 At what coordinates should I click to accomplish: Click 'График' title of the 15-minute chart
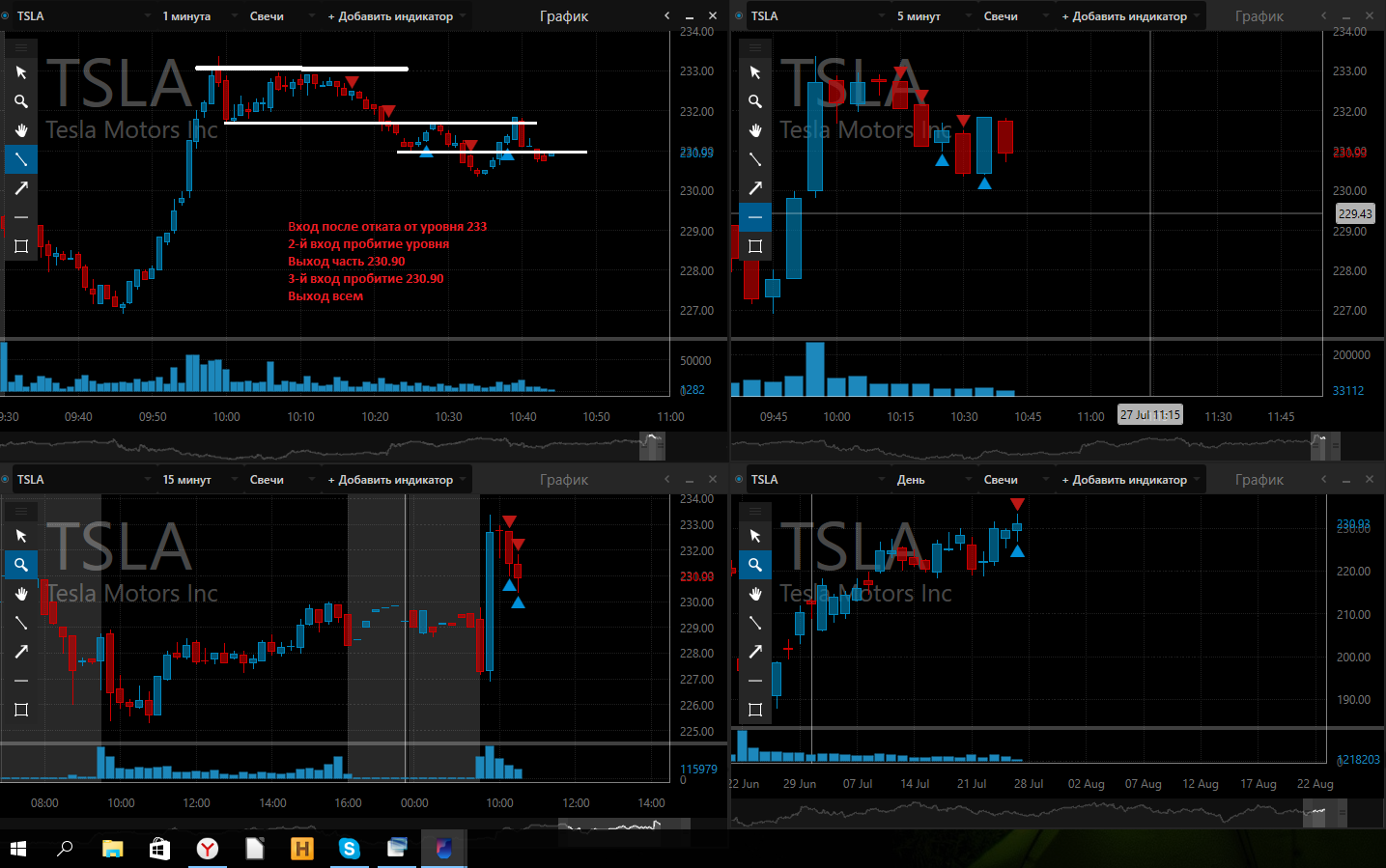(x=564, y=480)
